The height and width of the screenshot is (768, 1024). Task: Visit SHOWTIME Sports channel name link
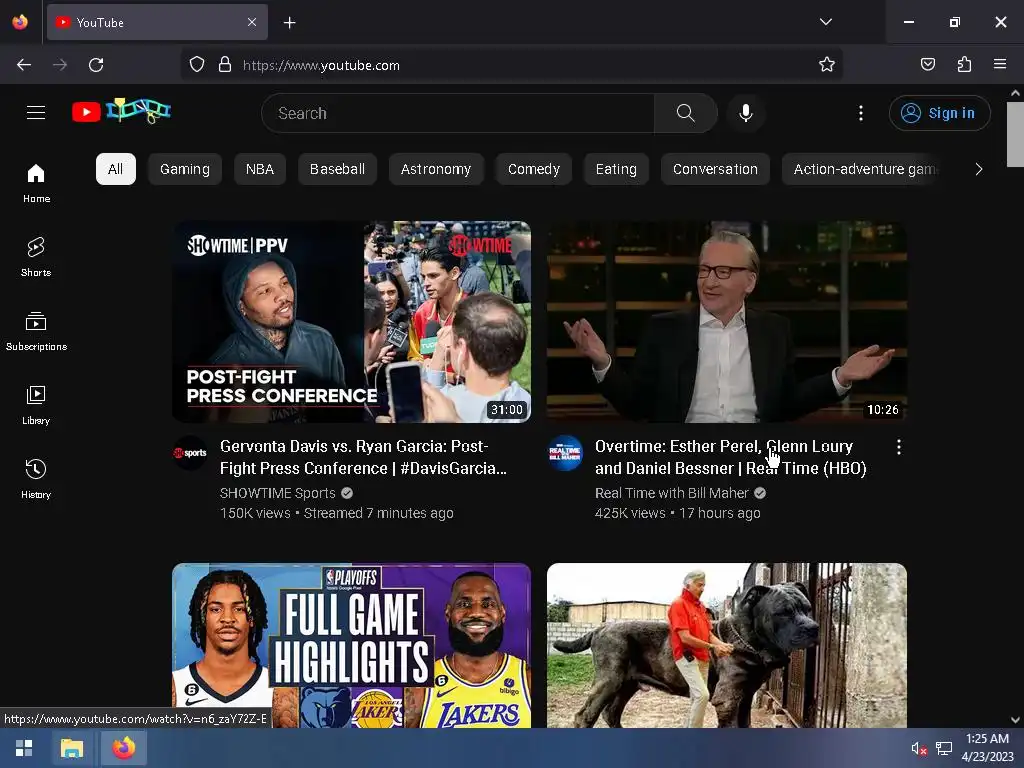tap(278, 493)
